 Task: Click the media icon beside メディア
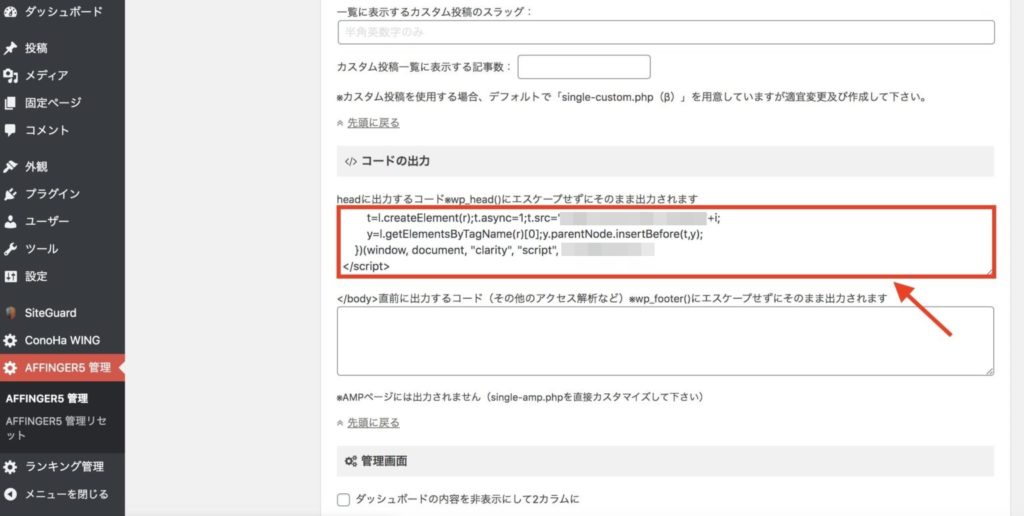click(x=9, y=76)
